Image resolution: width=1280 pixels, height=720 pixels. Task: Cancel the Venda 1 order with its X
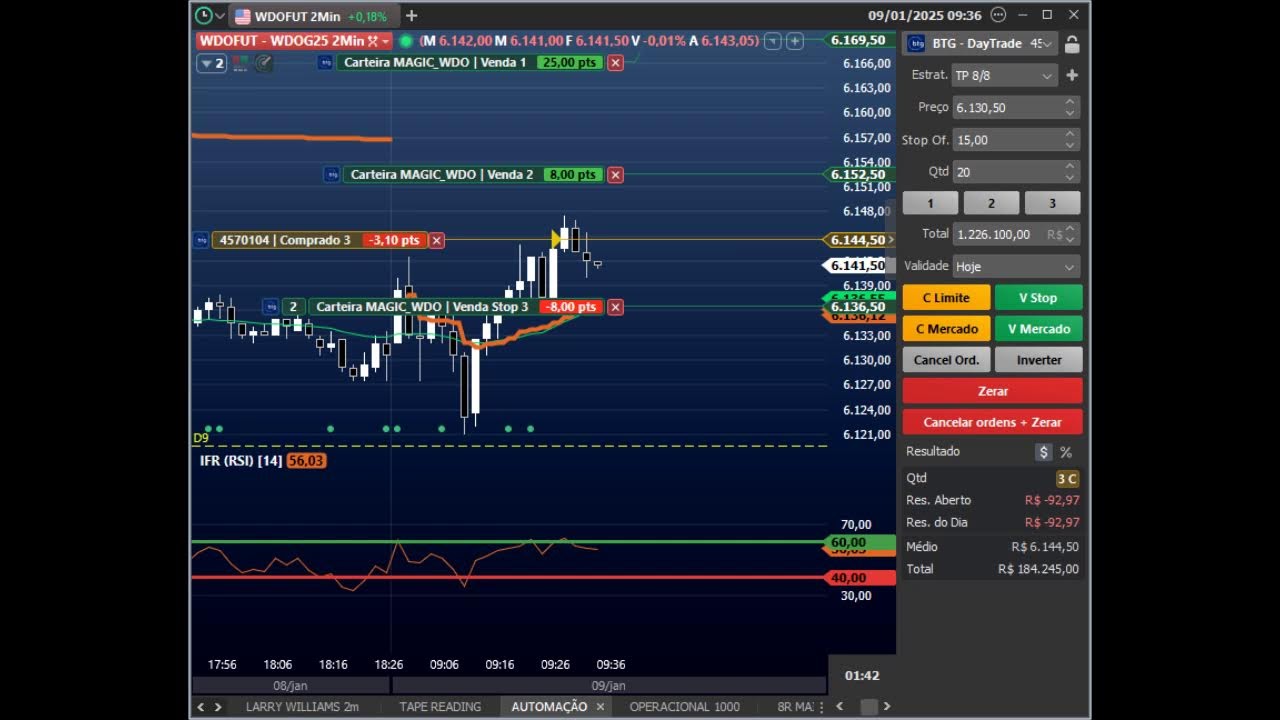click(615, 62)
